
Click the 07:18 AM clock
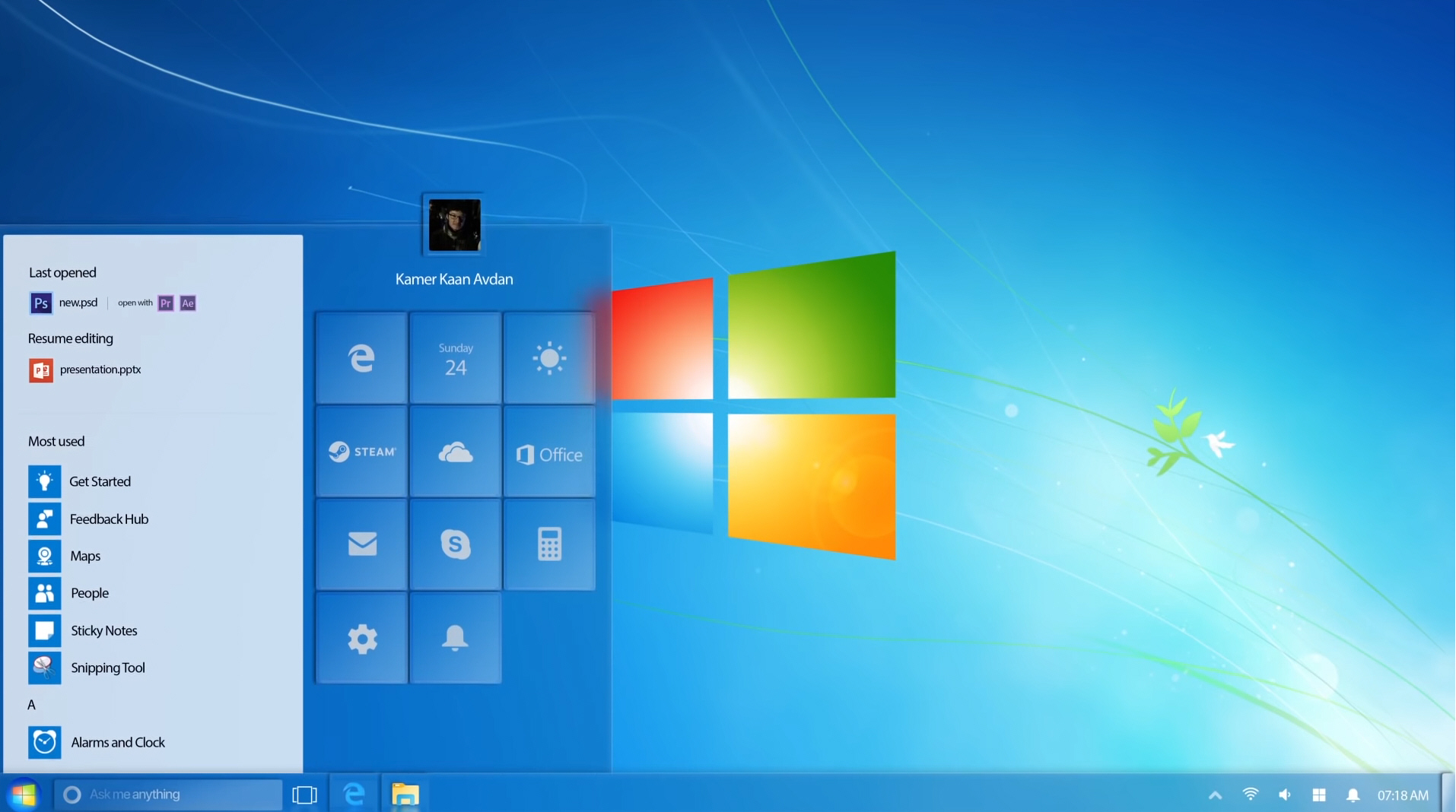(x=1403, y=795)
